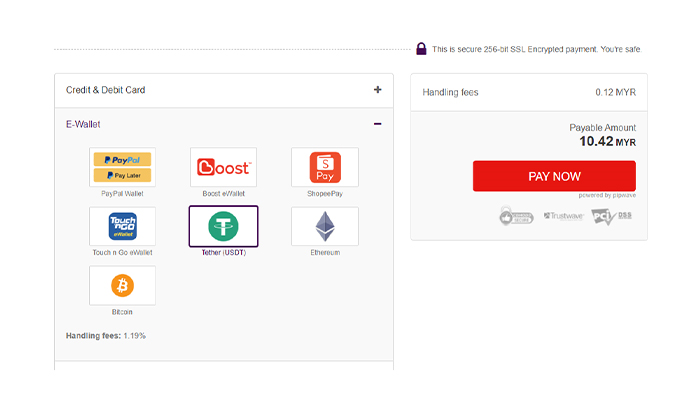Click the Trustwave security badge
700x400 pixels.
pos(563,216)
